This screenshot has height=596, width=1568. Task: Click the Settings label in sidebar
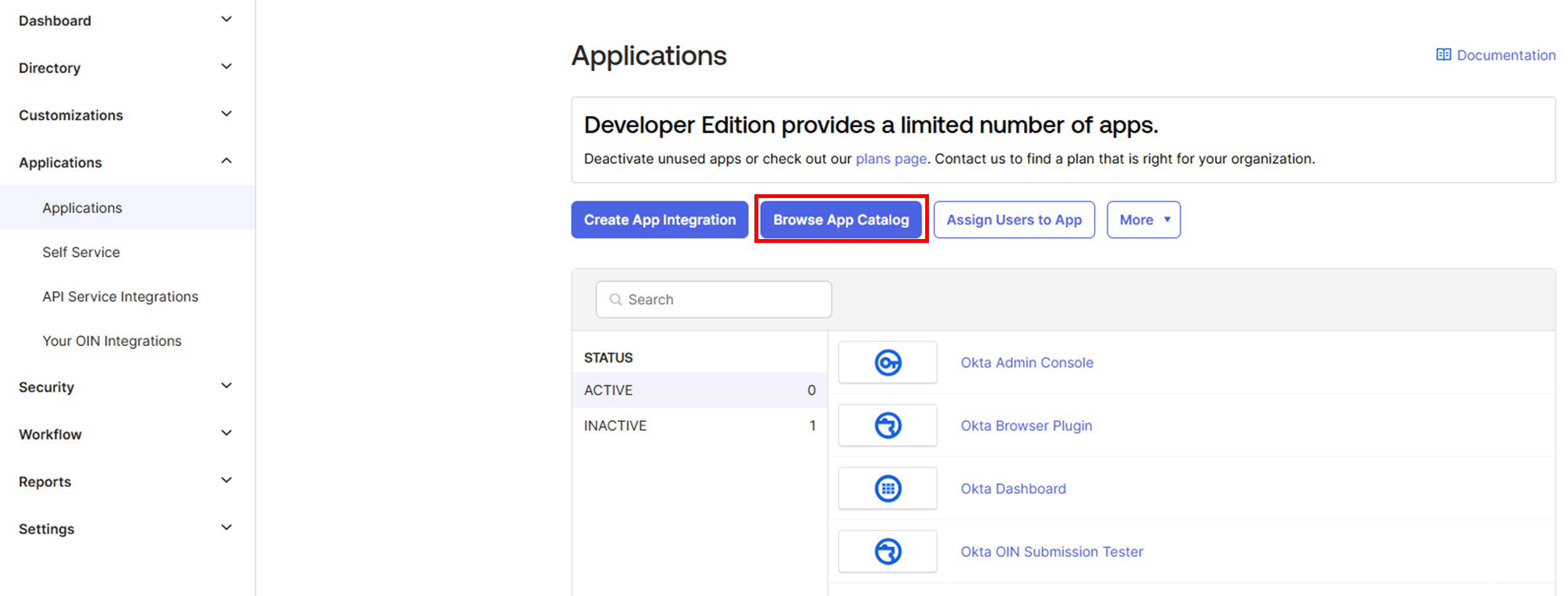(46, 529)
